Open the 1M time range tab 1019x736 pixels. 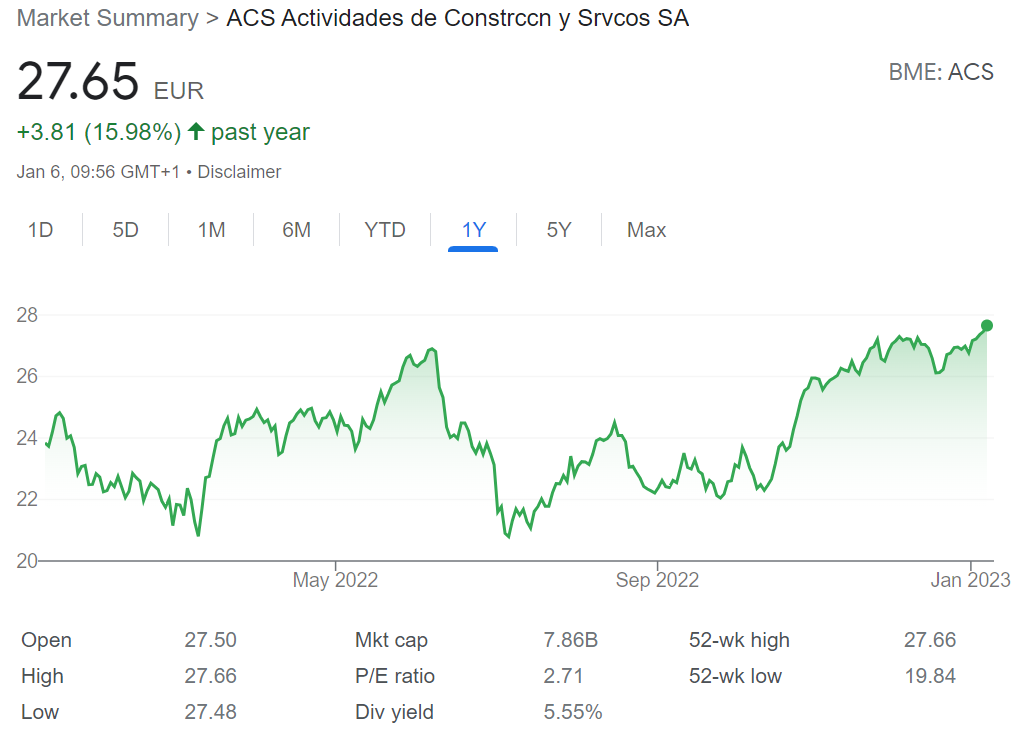(x=211, y=230)
